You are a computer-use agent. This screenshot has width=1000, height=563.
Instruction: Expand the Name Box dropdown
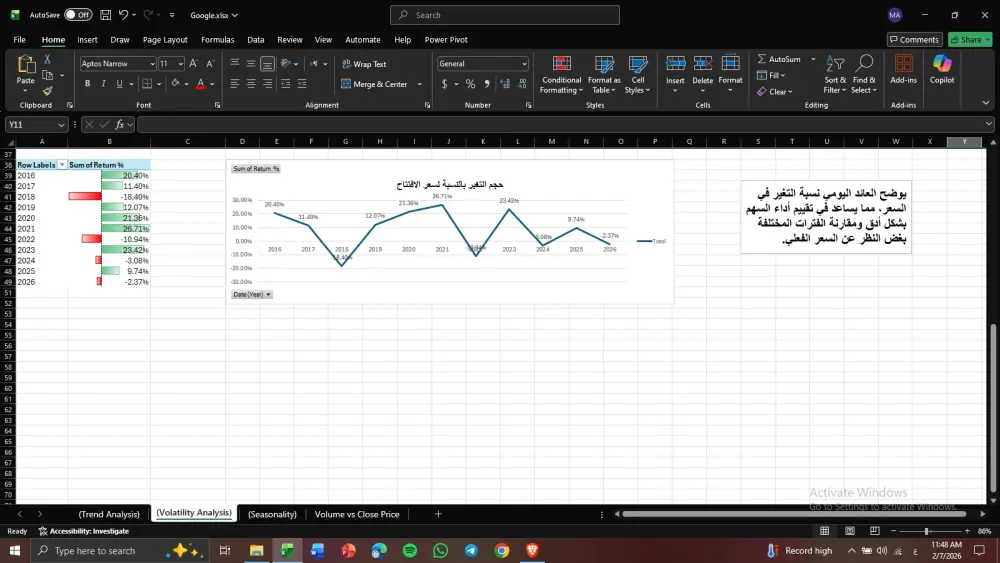pyautogui.click(x=61, y=125)
